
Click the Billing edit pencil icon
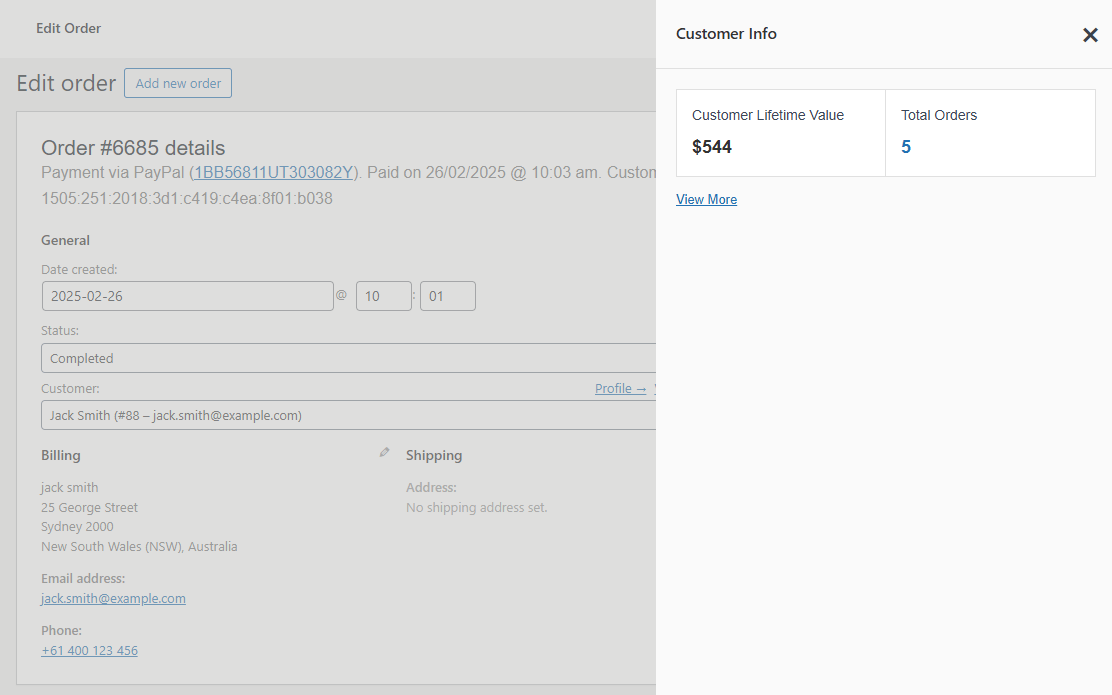point(384,452)
